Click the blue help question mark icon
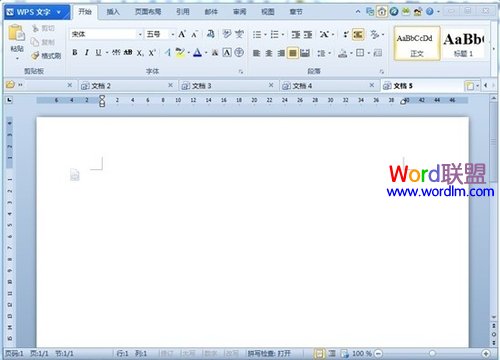This screenshot has height=360, width=500. click(430, 12)
